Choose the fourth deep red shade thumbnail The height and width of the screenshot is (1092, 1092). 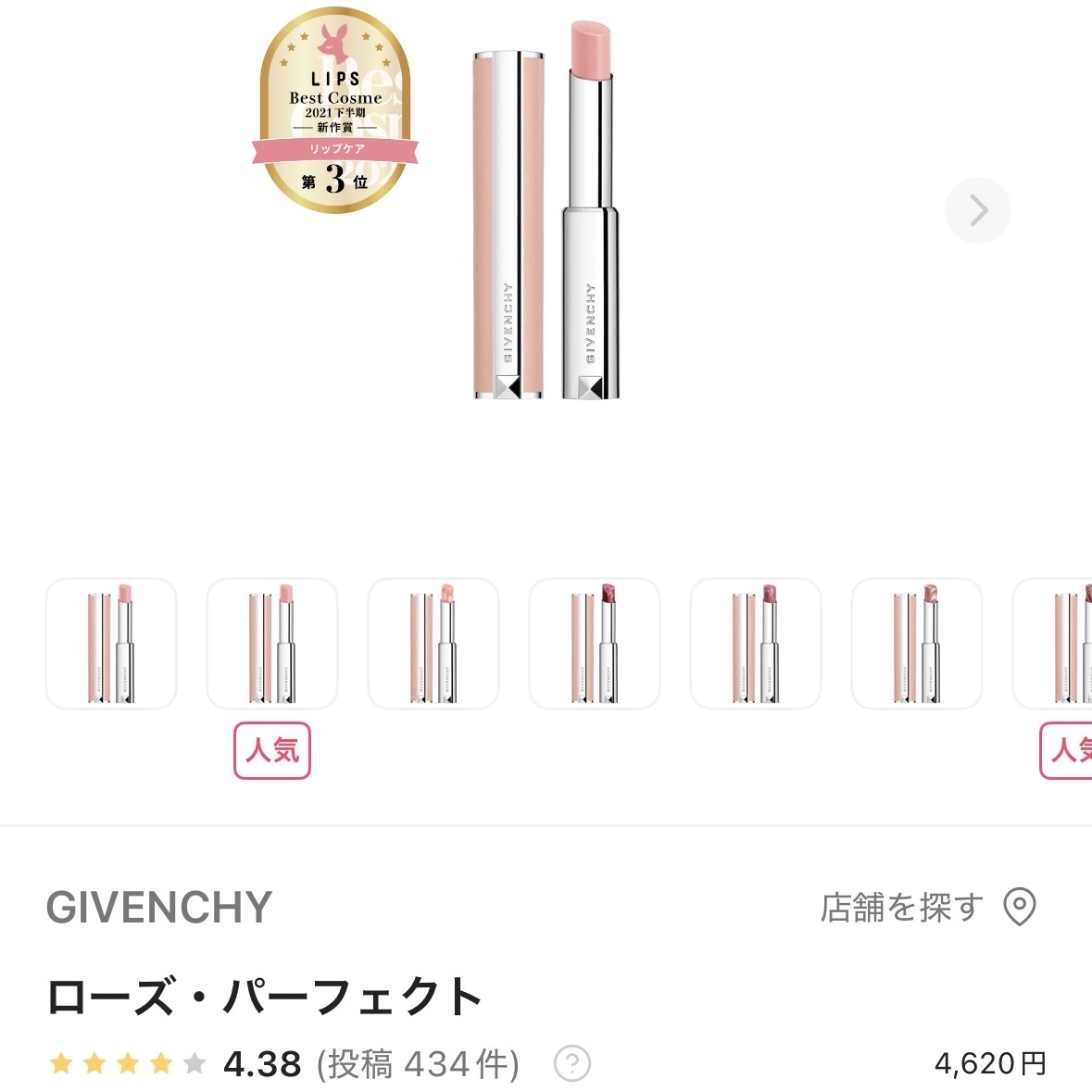tap(594, 644)
